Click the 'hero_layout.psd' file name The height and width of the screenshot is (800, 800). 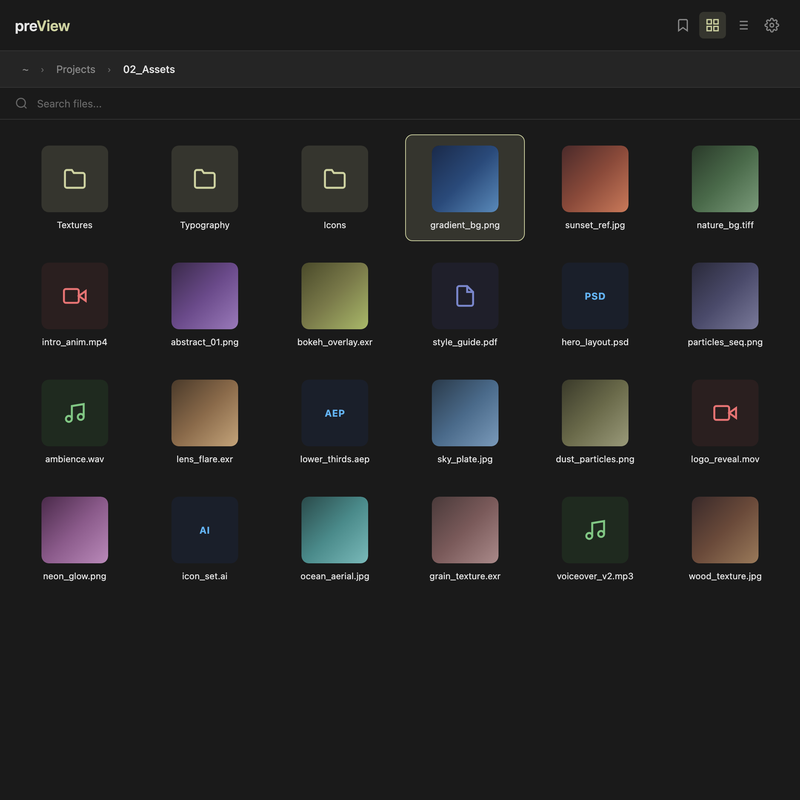tap(595, 342)
